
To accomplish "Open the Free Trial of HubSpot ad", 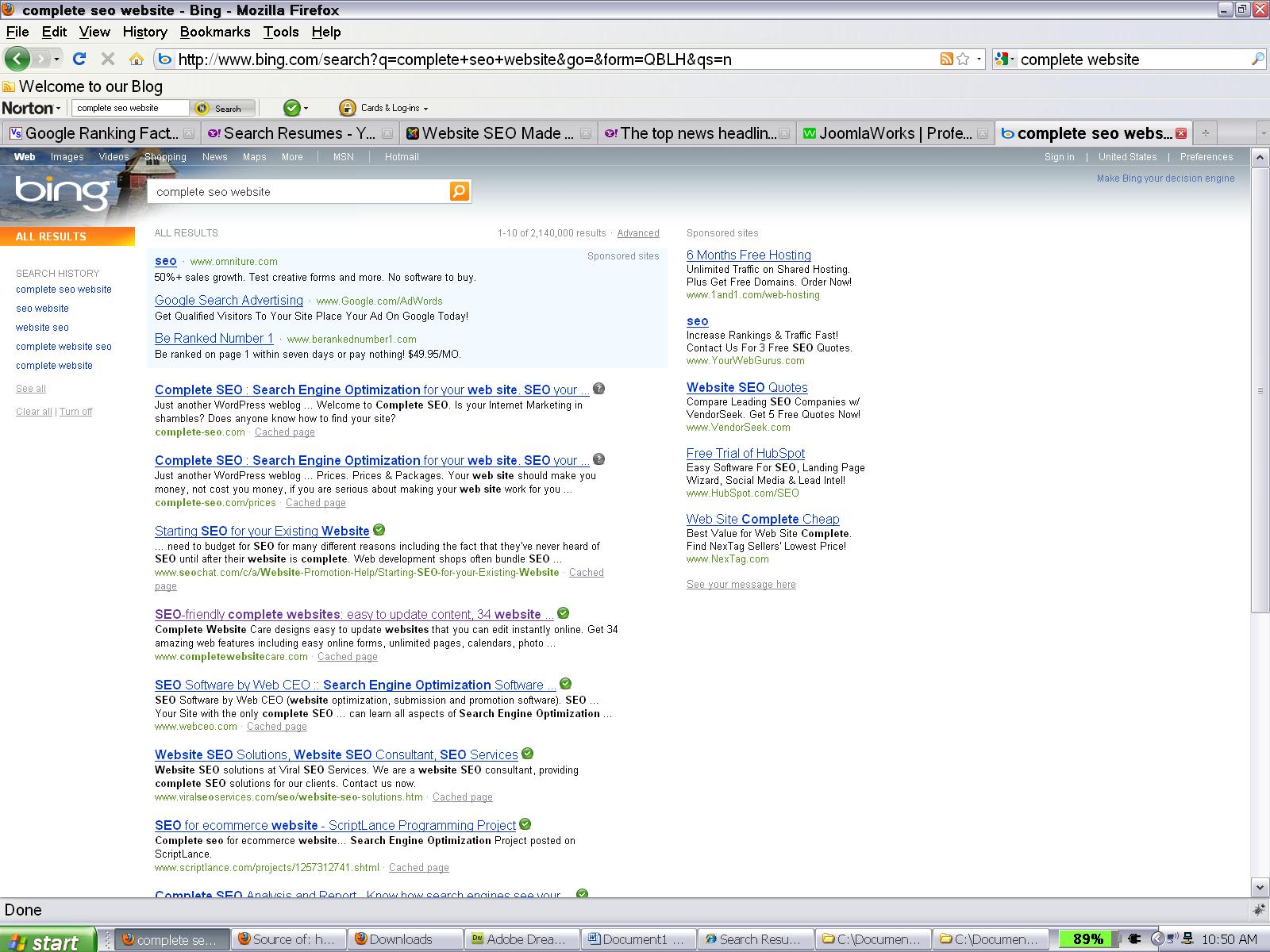I will [745, 453].
